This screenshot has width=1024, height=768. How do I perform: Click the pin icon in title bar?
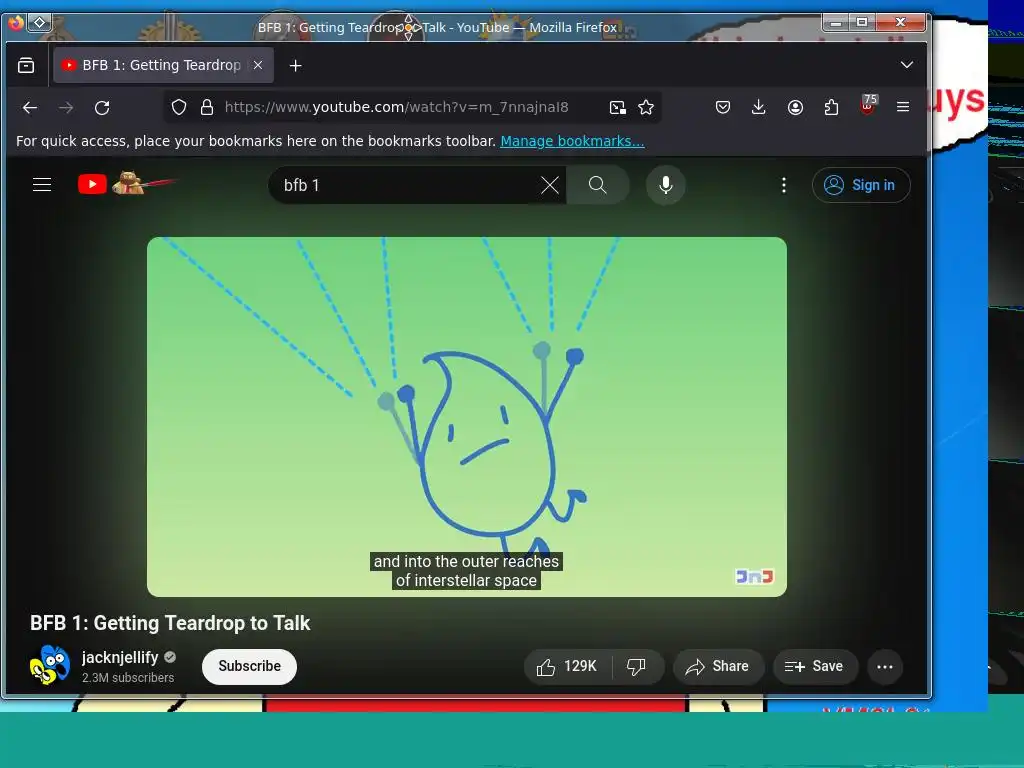[39, 23]
